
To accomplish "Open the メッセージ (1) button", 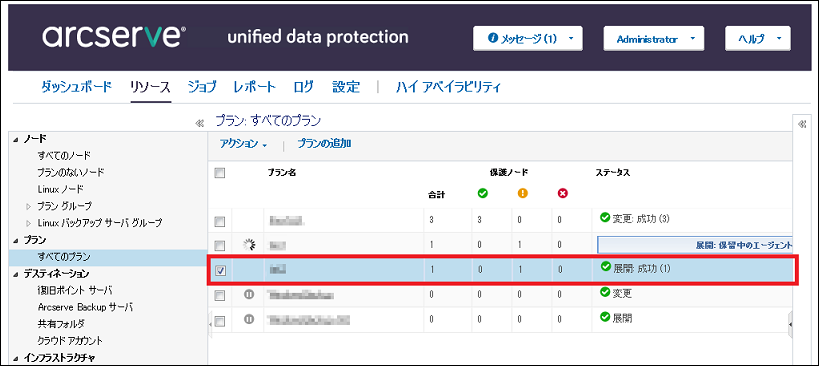I will (x=528, y=39).
